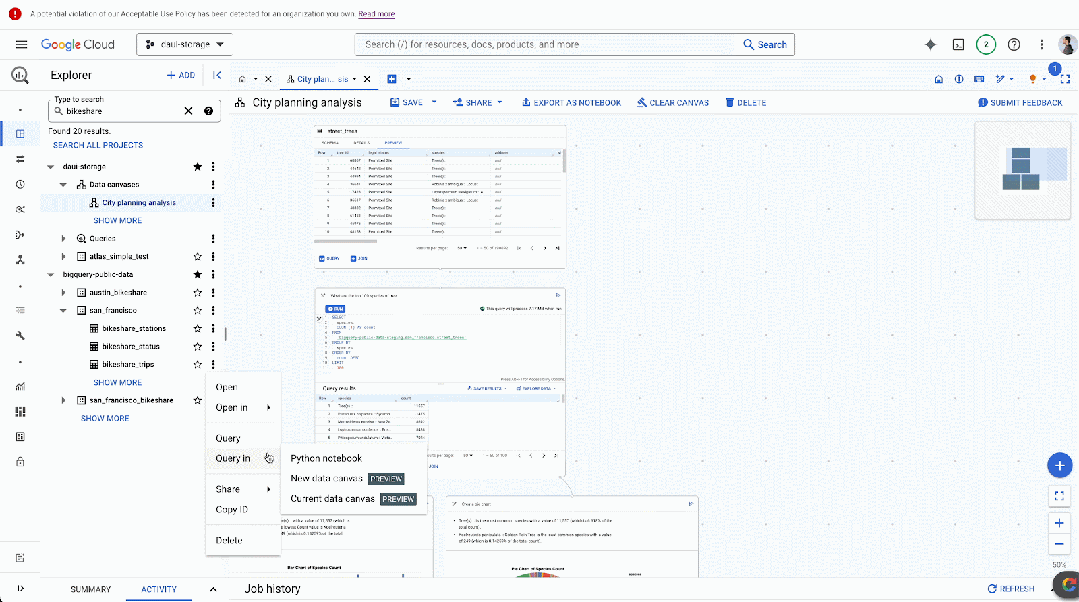Screen dimensions: 1079x602
Task: Star the bikeshare_status table
Action: pos(197,347)
